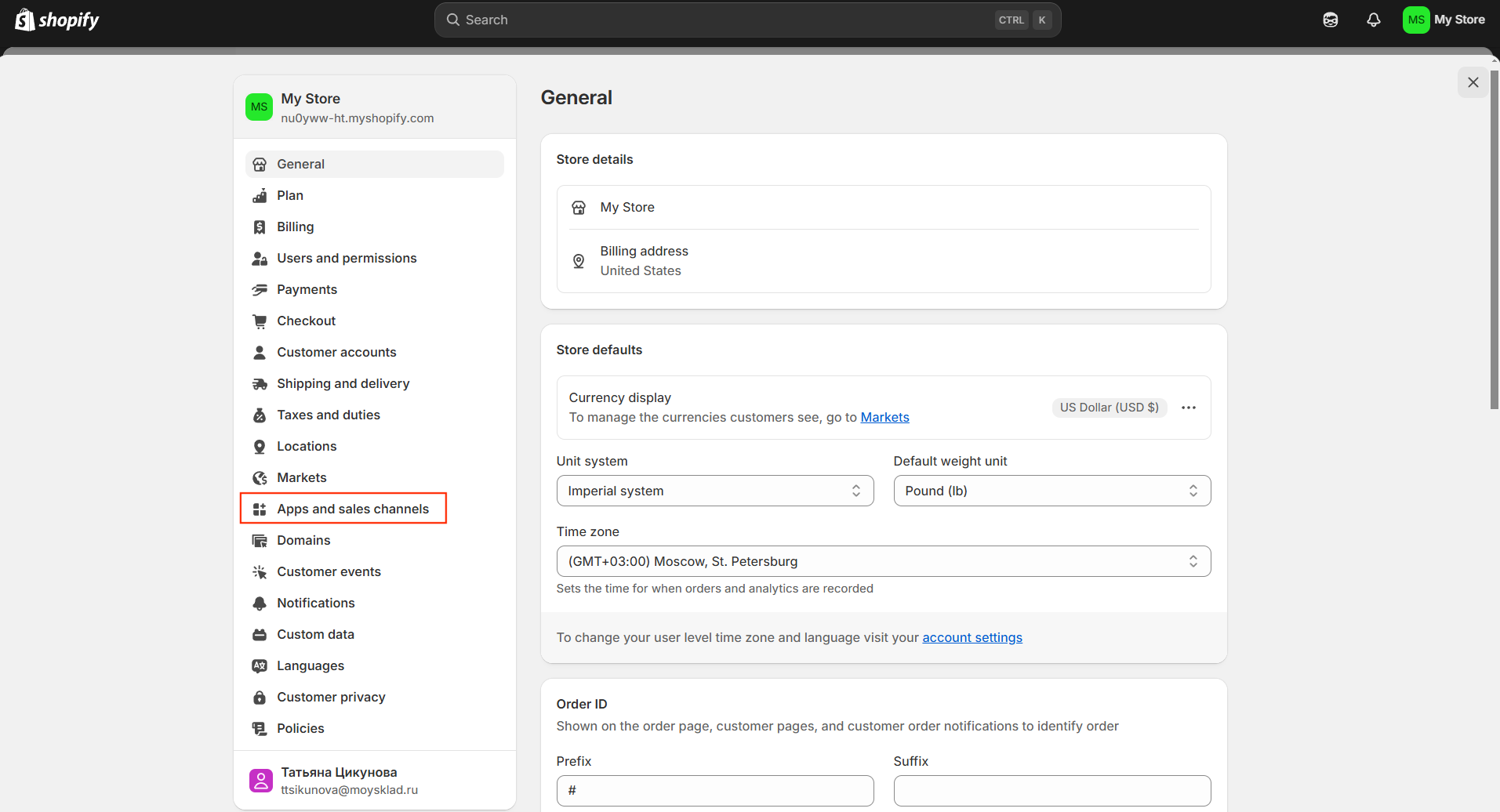Open Apps and sales channels
The height and width of the screenshot is (812, 1500).
pyautogui.click(x=375, y=509)
